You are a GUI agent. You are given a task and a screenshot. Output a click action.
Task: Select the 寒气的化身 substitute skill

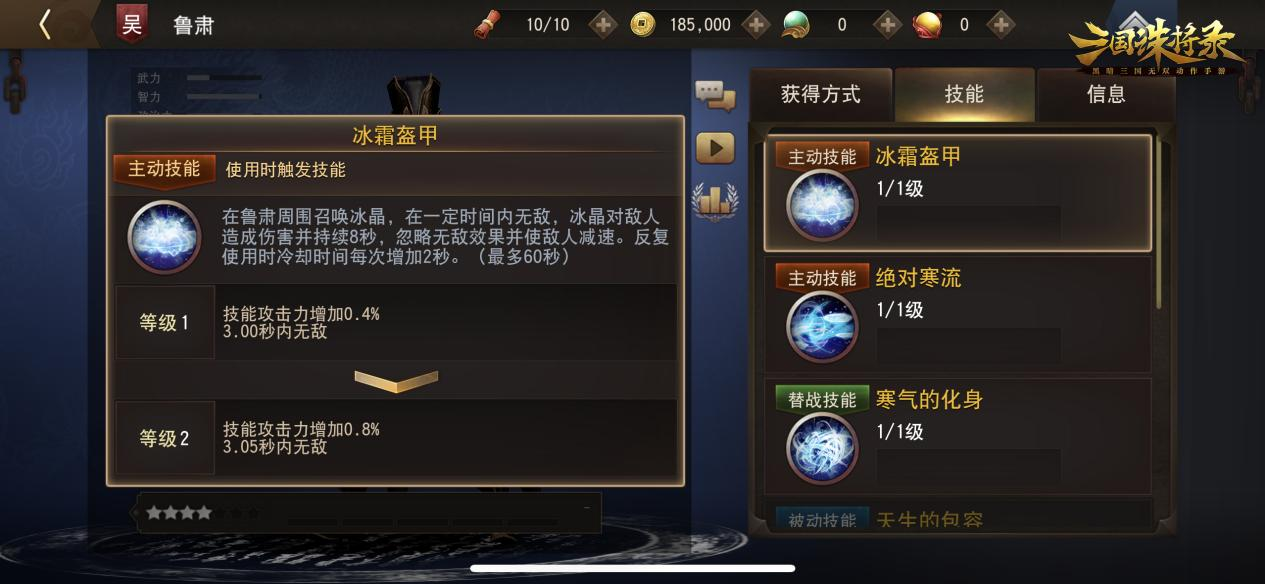958,436
